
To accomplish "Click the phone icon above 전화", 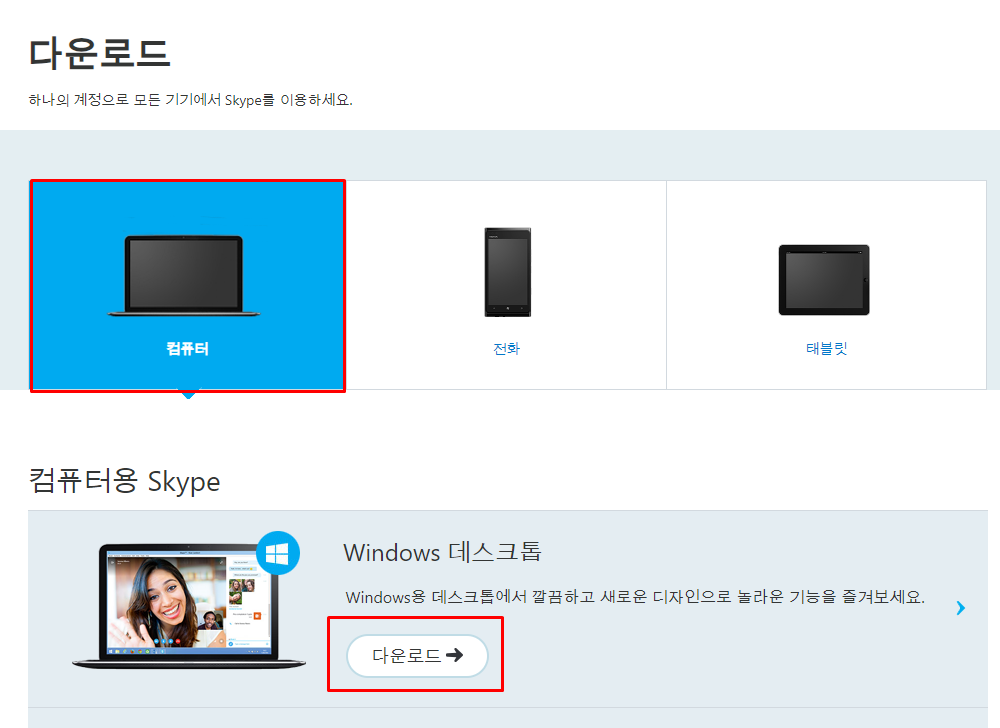I will click(x=508, y=272).
